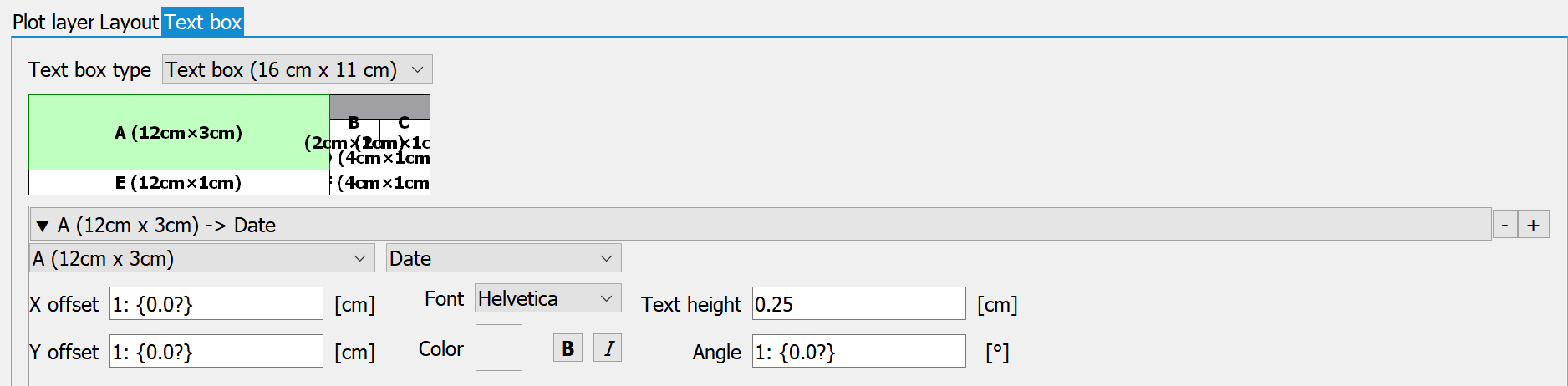1568x386 pixels.
Task: Select green cell A (12cm×3cm) in preview
Action: [x=179, y=132]
